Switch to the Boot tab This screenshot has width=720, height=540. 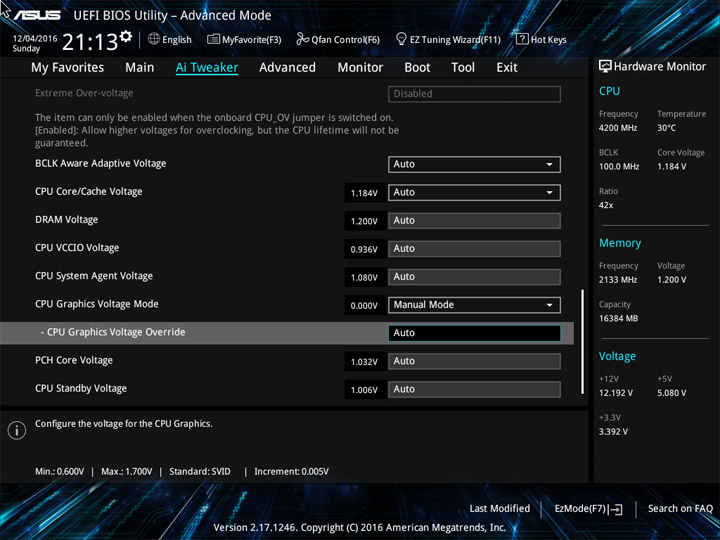tap(417, 68)
